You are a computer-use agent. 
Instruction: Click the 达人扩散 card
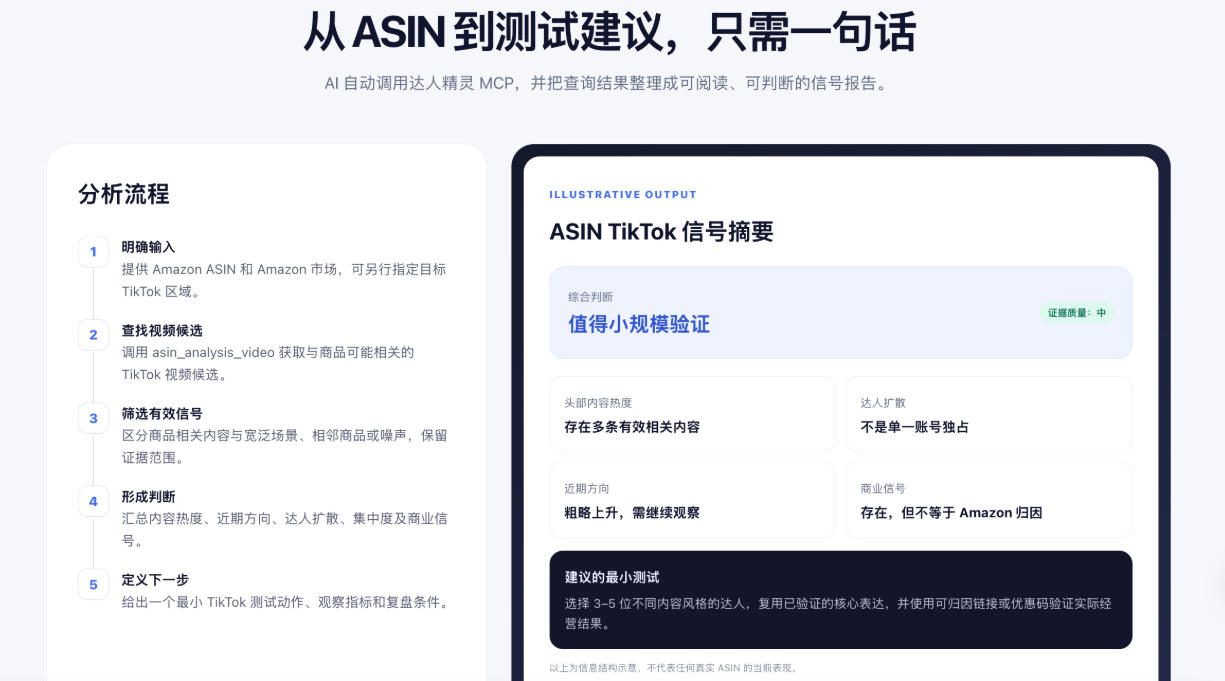click(x=989, y=414)
